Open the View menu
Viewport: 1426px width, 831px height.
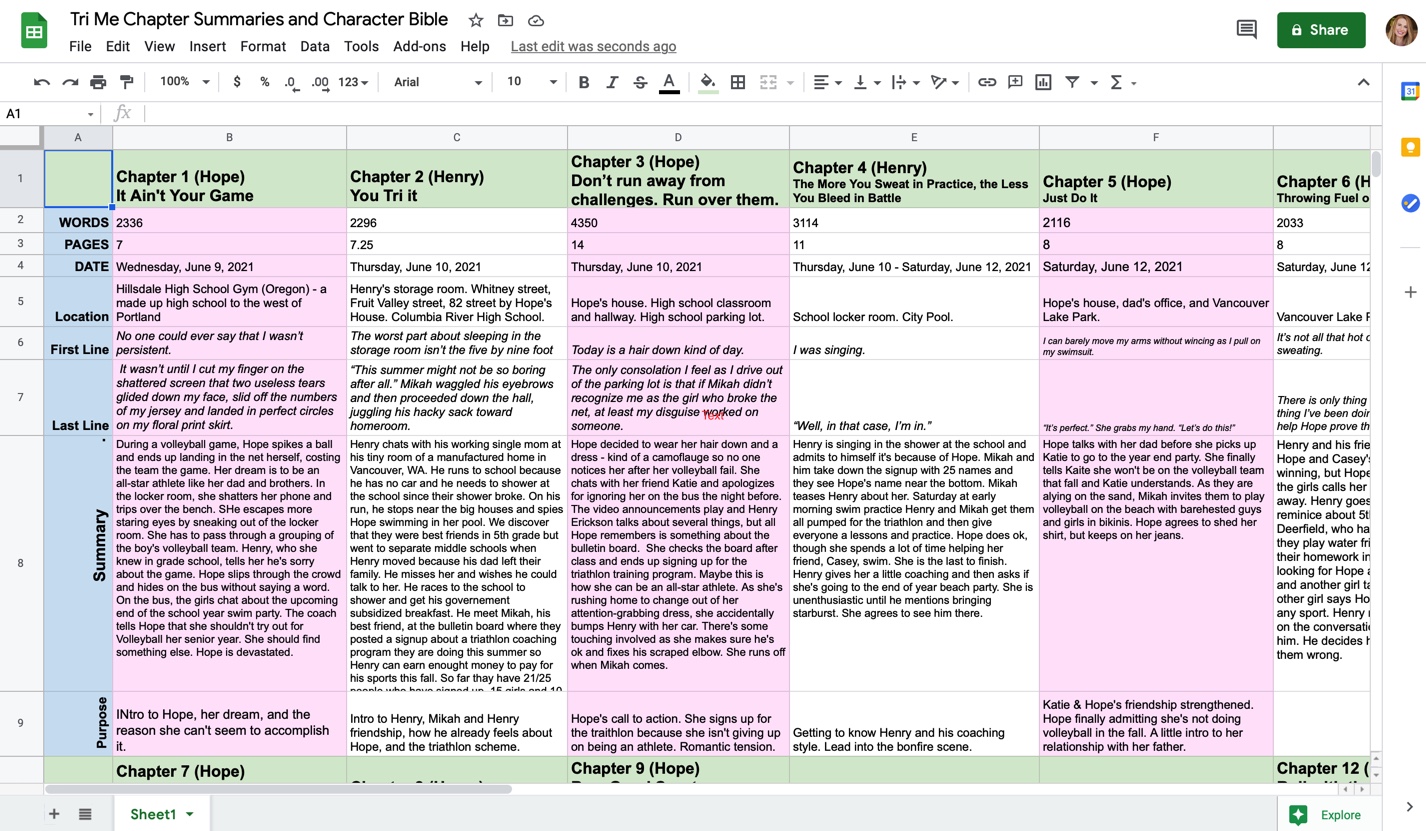click(159, 46)
